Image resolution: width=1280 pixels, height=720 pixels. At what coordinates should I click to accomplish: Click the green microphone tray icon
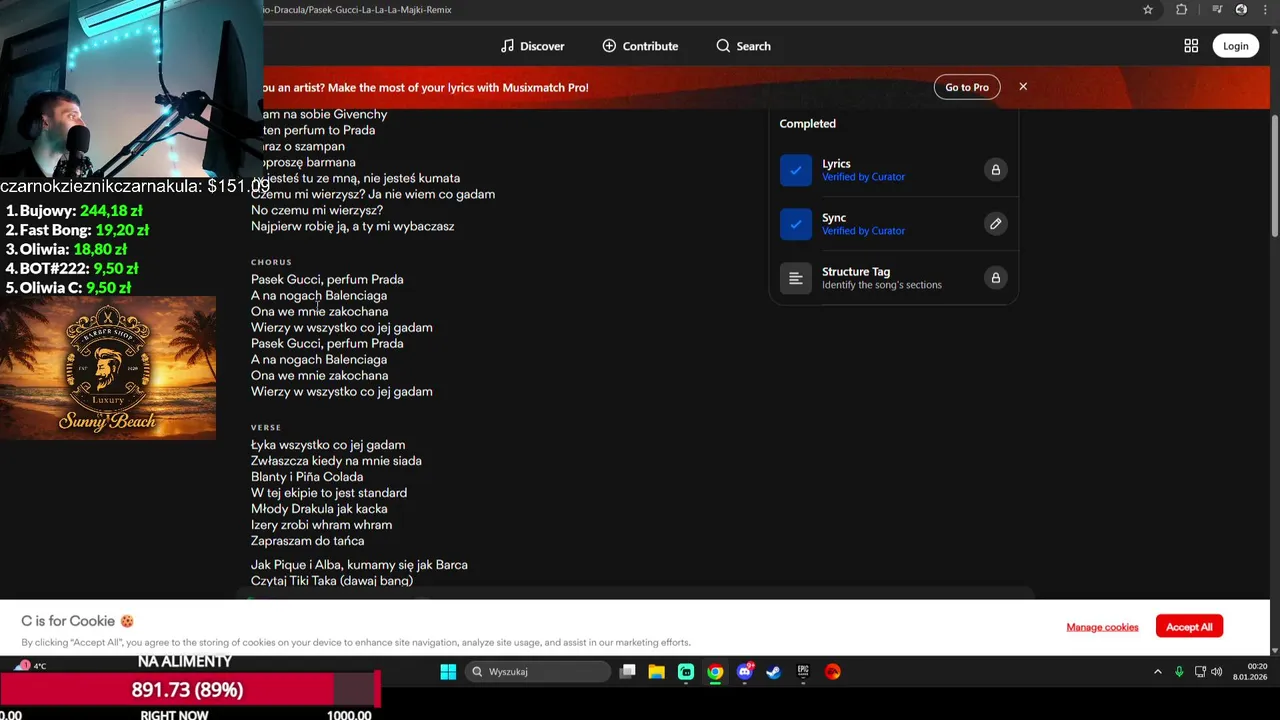point(1179,672)
